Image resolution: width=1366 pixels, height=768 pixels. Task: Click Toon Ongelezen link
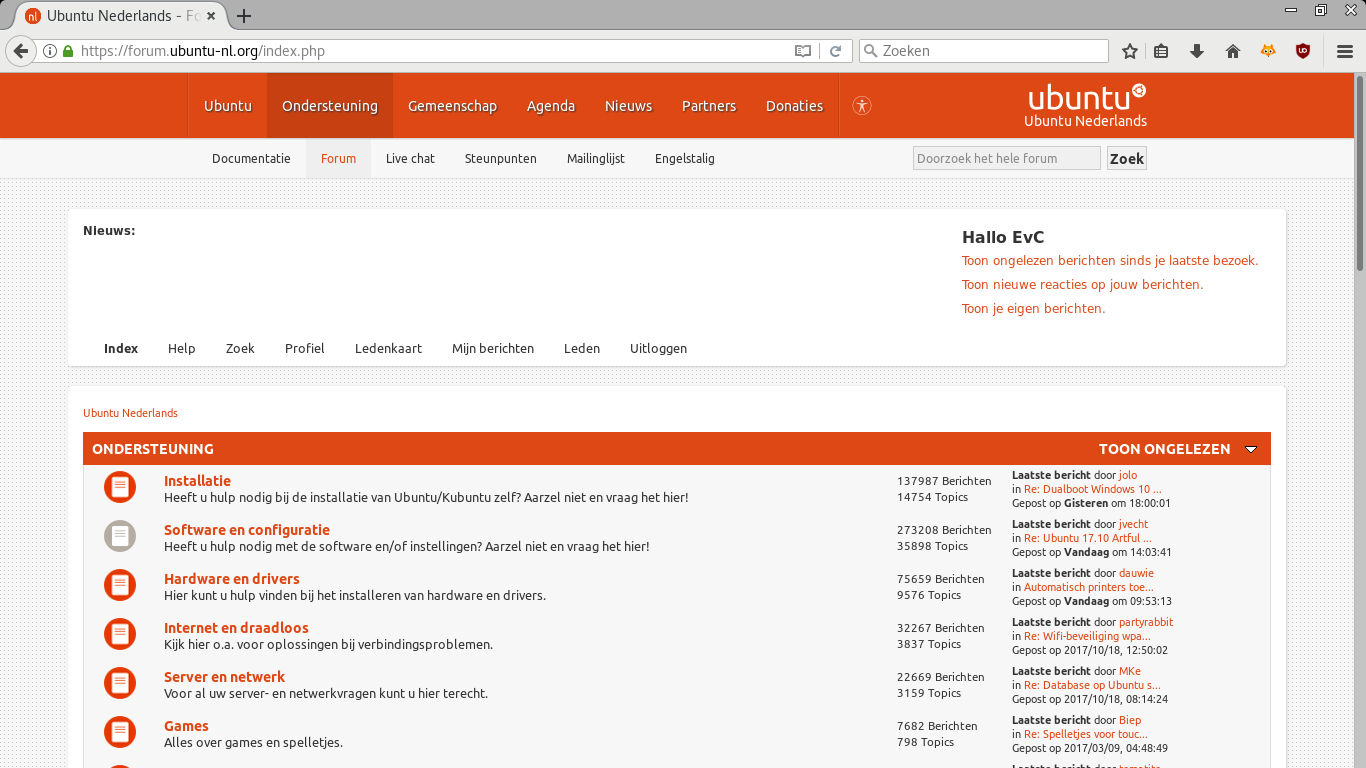click(1164, 449)
